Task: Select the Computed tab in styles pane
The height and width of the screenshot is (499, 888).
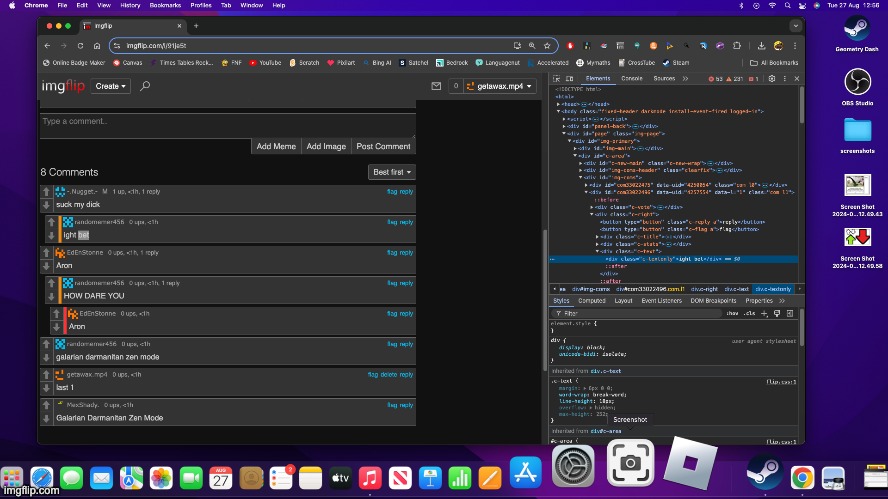Action: (x=592, y=301)
